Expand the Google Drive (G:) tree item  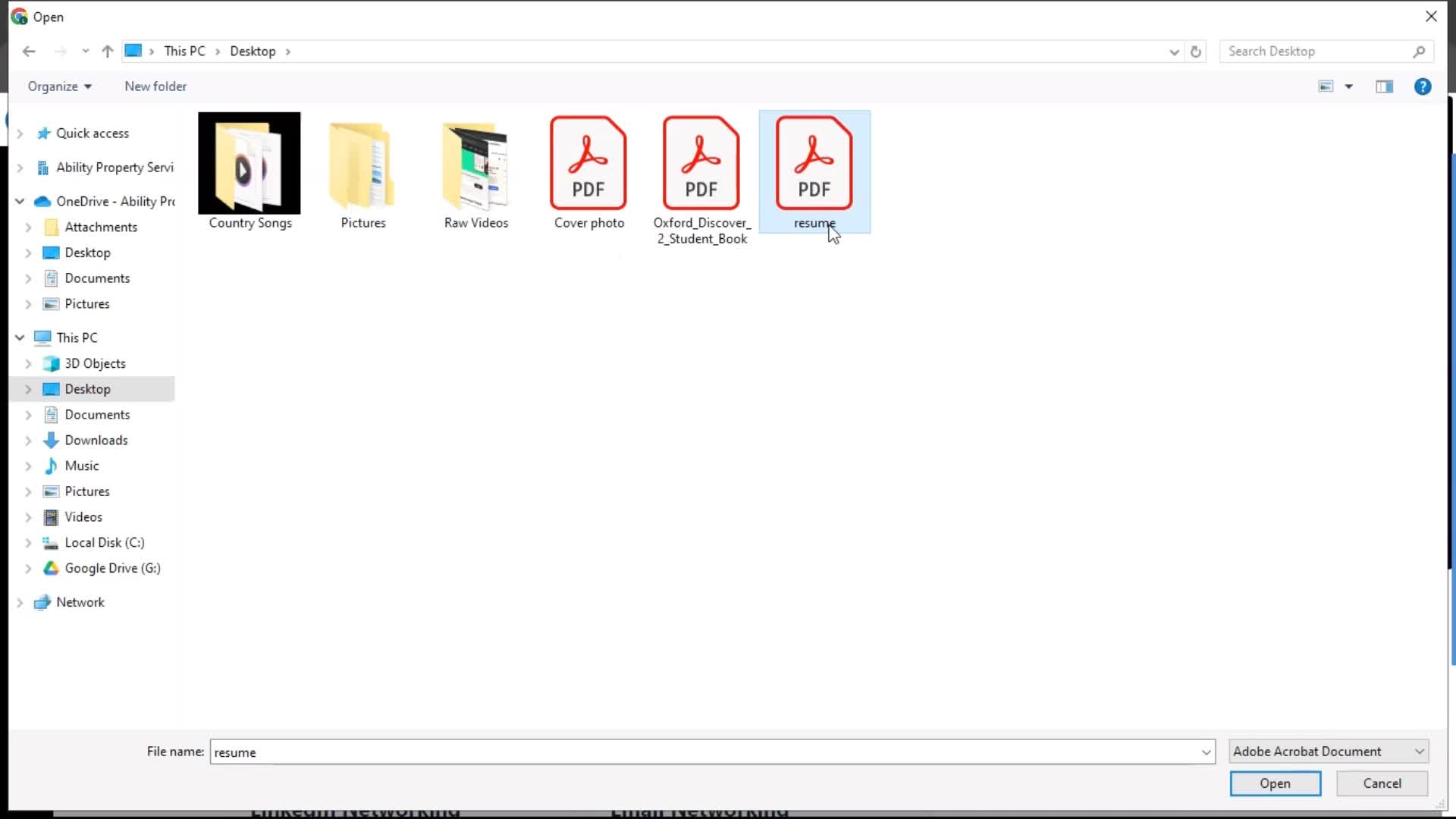click(29, 567)
